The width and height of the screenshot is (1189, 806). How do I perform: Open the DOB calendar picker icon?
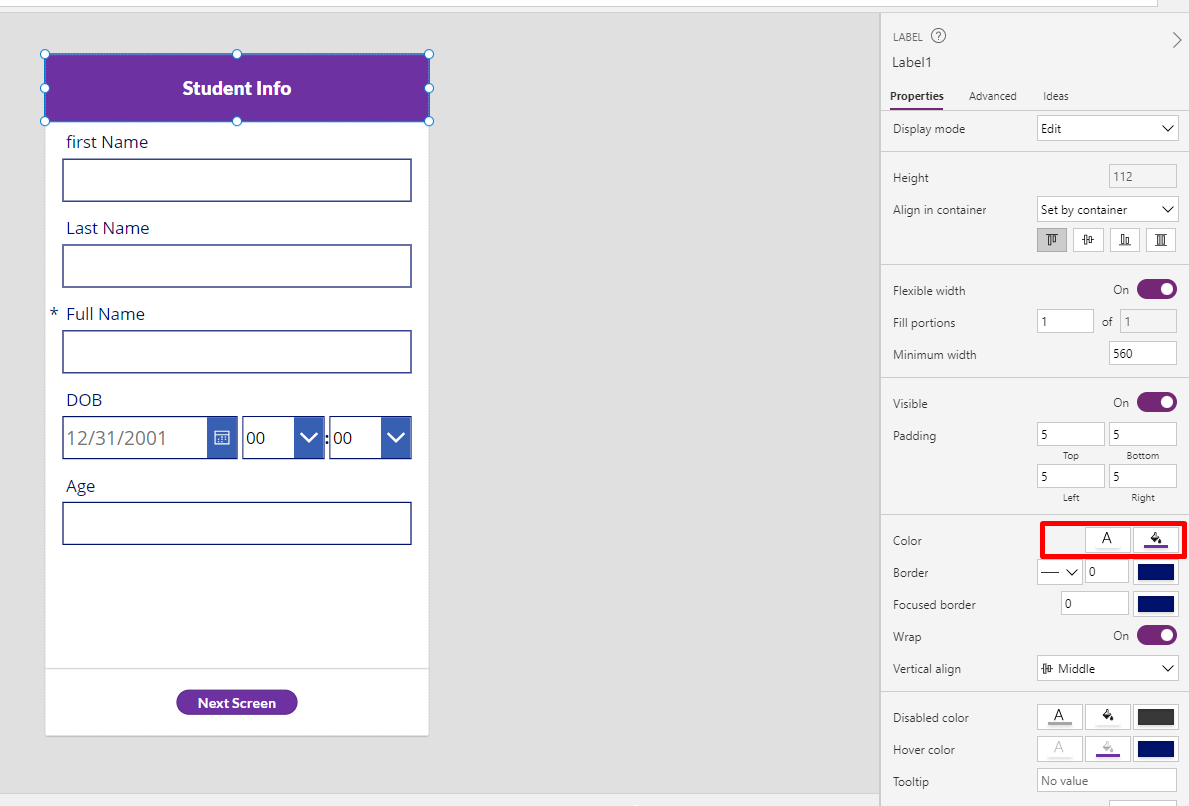coord(222,437)
